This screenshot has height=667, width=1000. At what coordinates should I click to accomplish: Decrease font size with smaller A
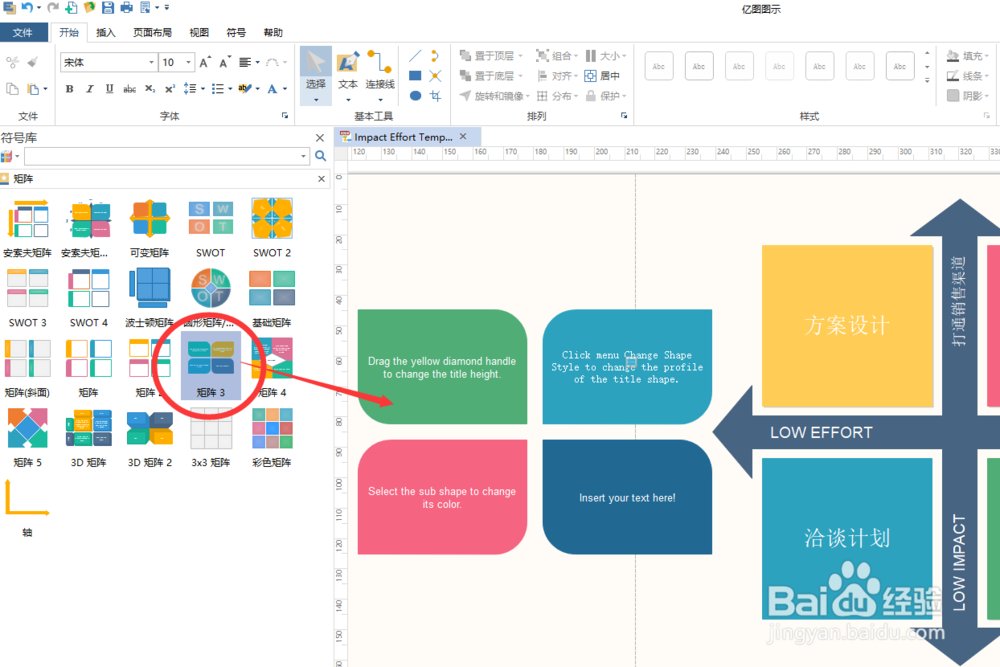pyautogui.click(x=224, y=62)
